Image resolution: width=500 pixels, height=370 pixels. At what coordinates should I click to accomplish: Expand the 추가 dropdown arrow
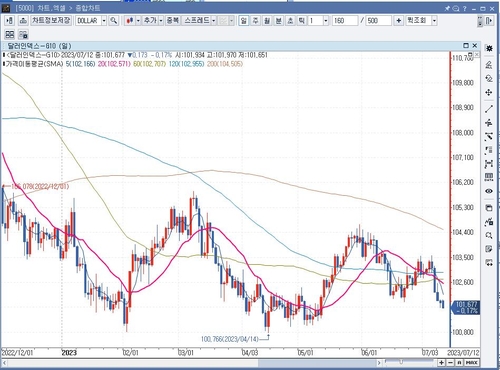click(x=161, y=21)
